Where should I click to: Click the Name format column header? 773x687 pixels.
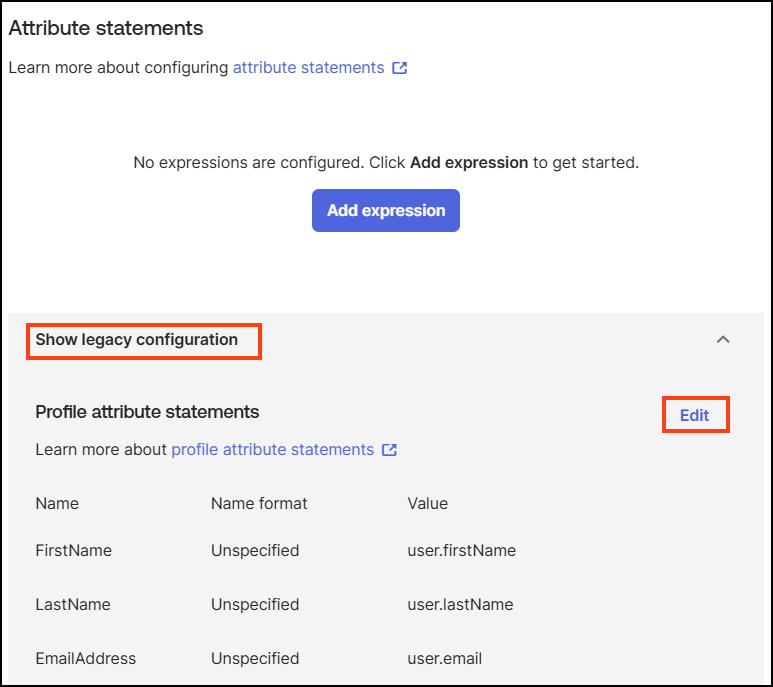pos(259,503)
